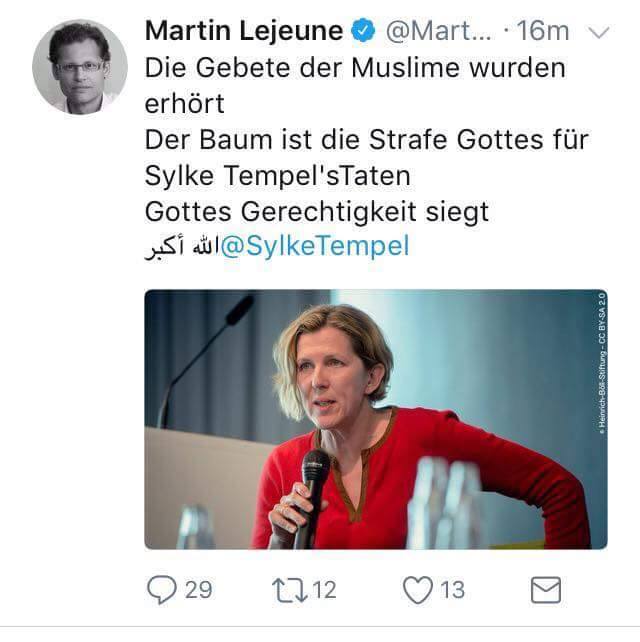640x642 pixels.
Task: Click the reply count 29
Action: 198,590
